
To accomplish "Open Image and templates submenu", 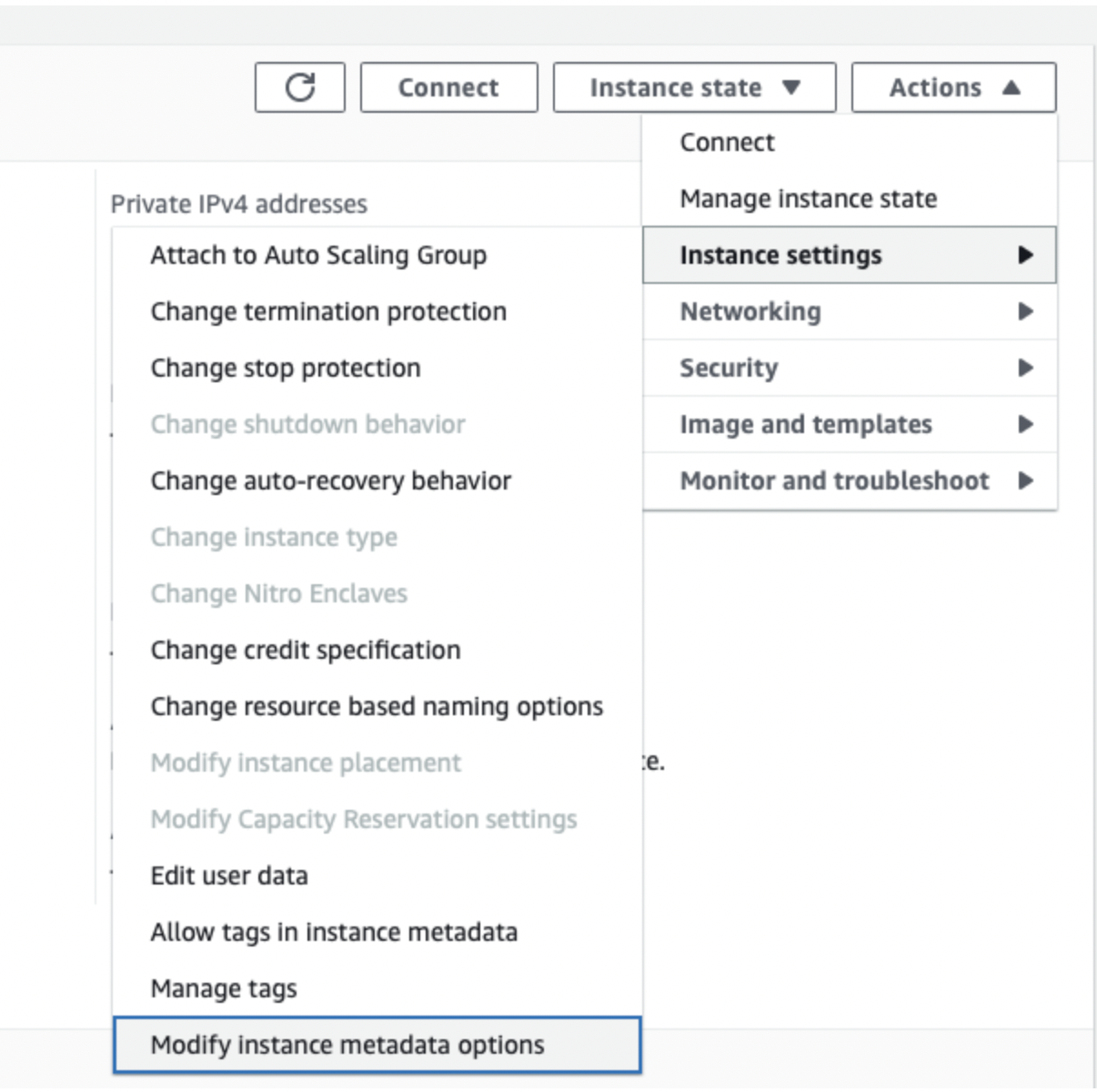I will point(850,425).
